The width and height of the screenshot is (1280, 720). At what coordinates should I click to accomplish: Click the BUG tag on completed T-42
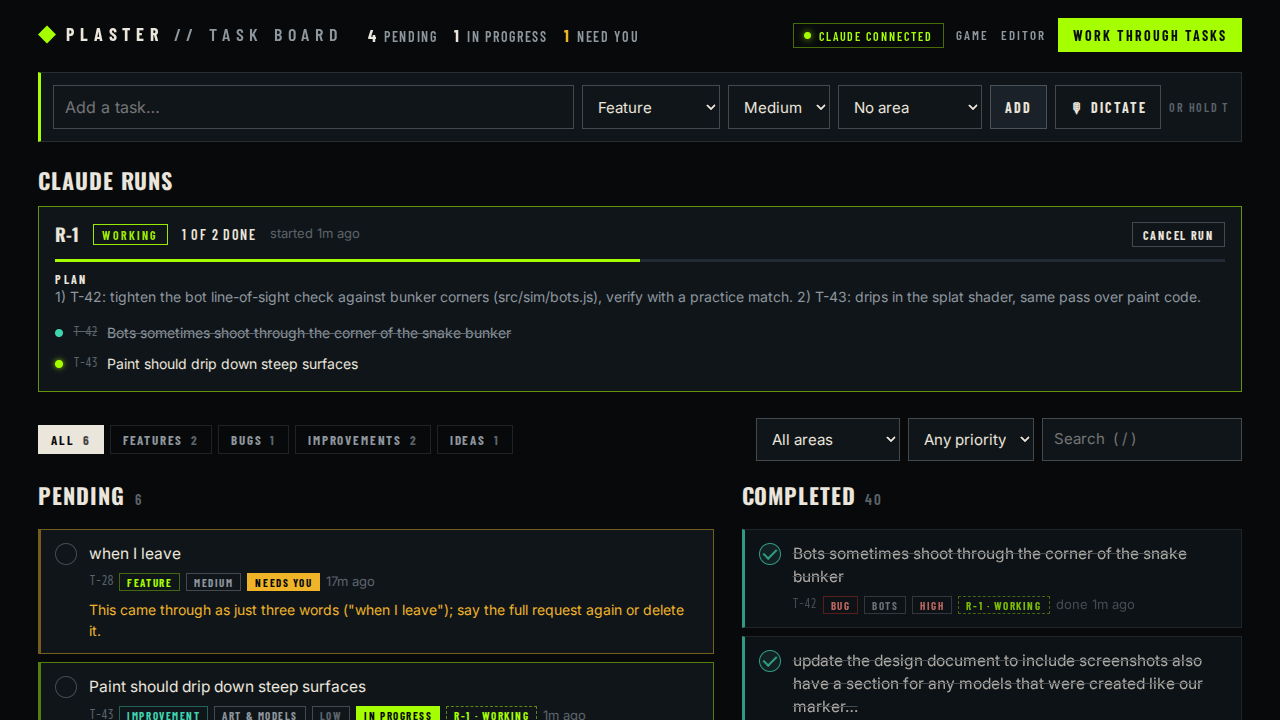coord(840,605)
